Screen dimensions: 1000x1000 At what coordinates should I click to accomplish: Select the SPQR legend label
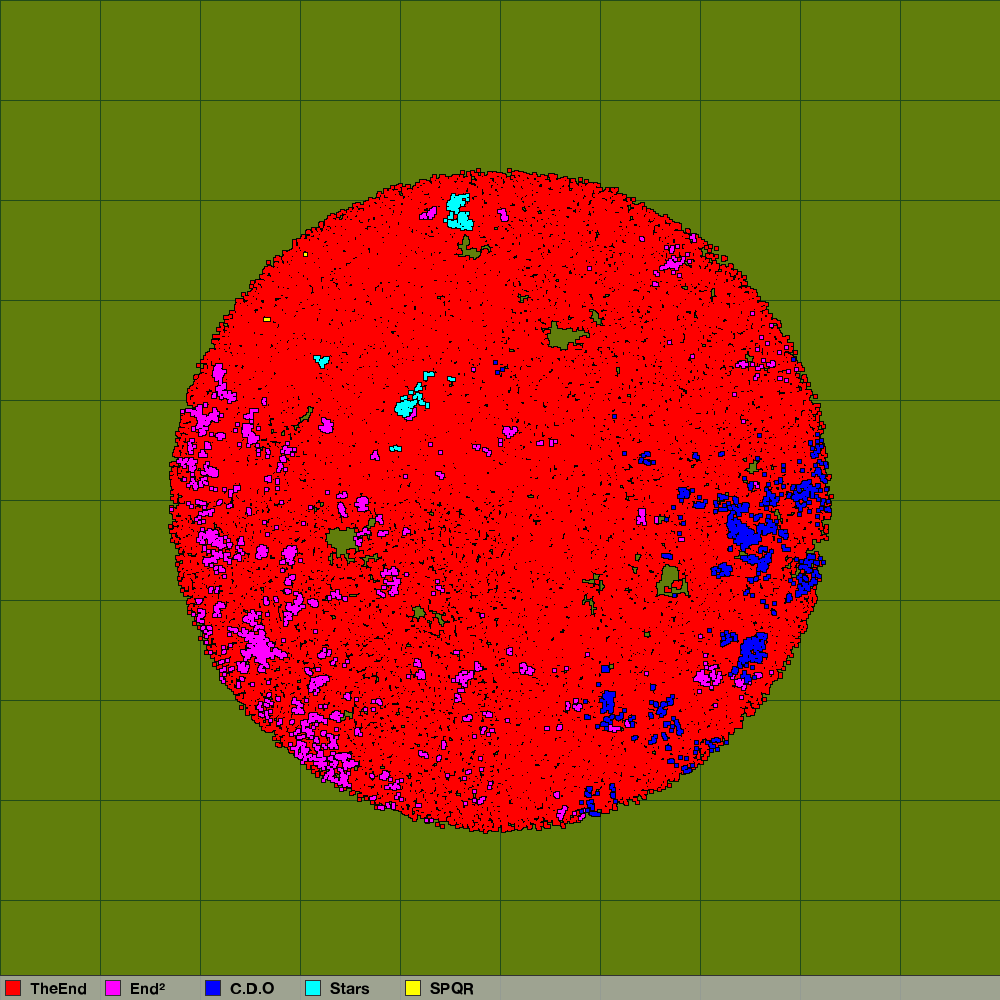tap(451, 988)
